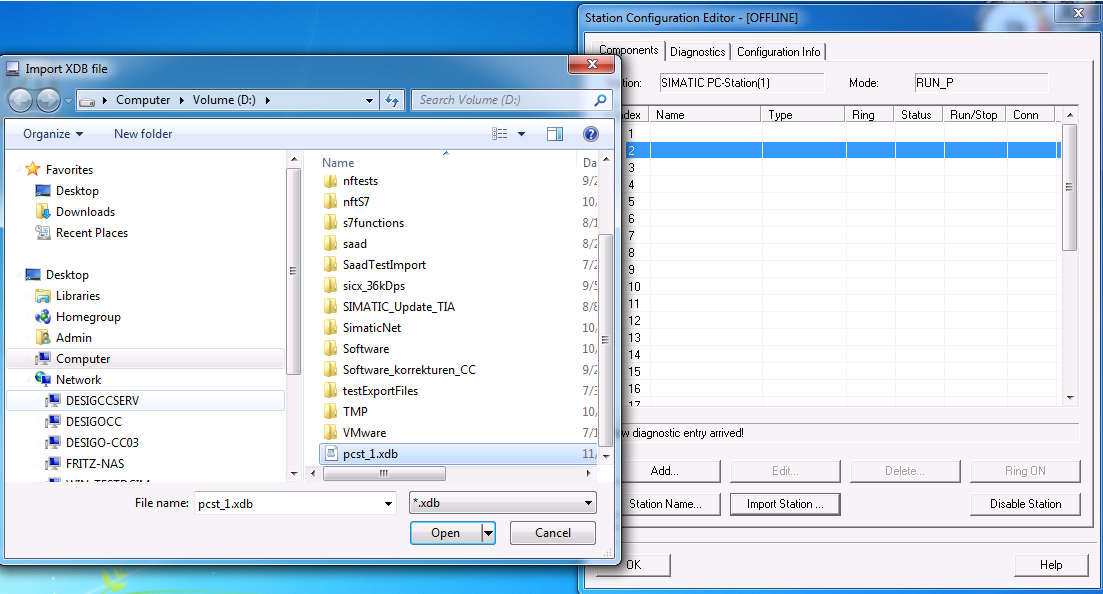Click the change view icon

[x=501, y=134]
